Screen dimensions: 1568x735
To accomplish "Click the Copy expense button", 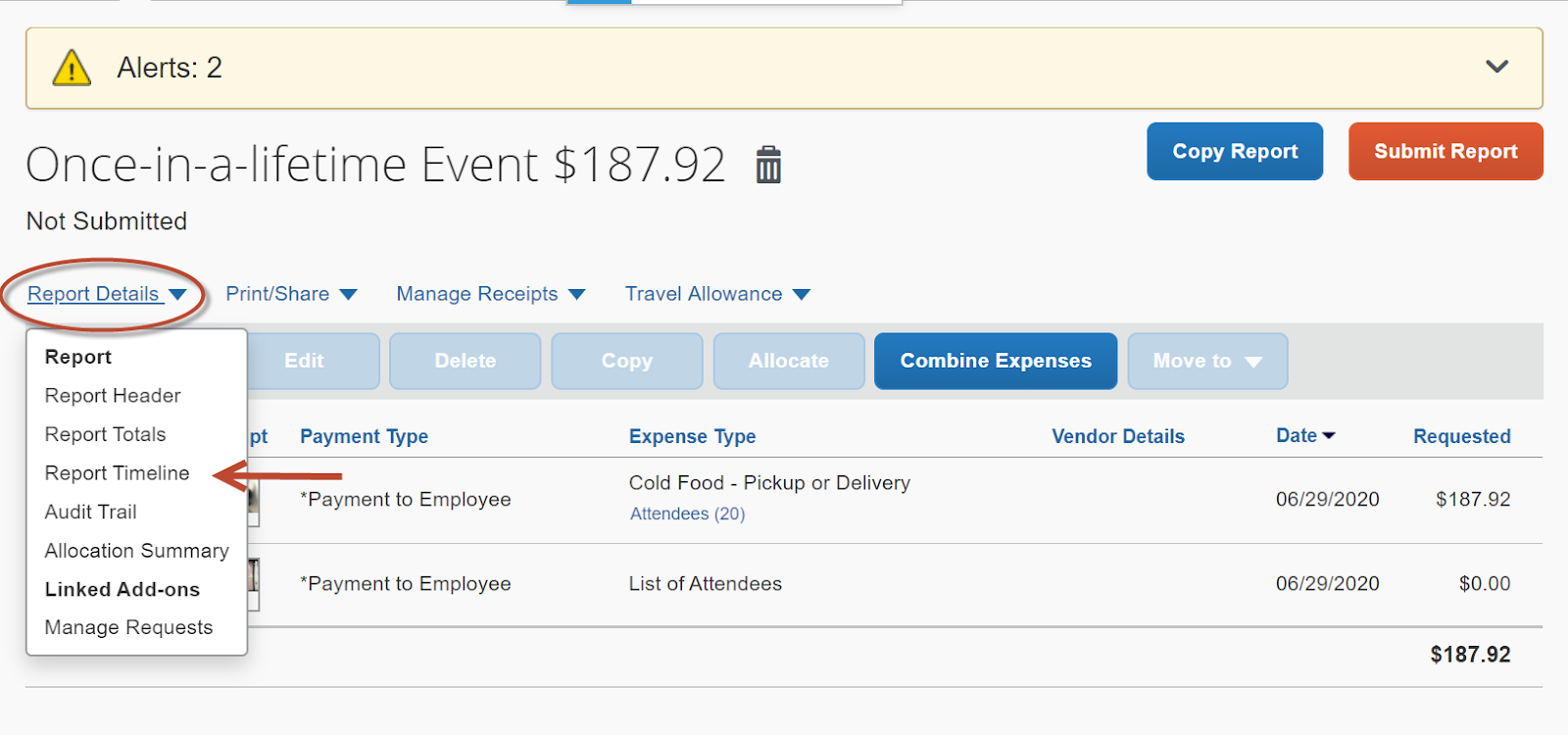I will click(627, 361).
